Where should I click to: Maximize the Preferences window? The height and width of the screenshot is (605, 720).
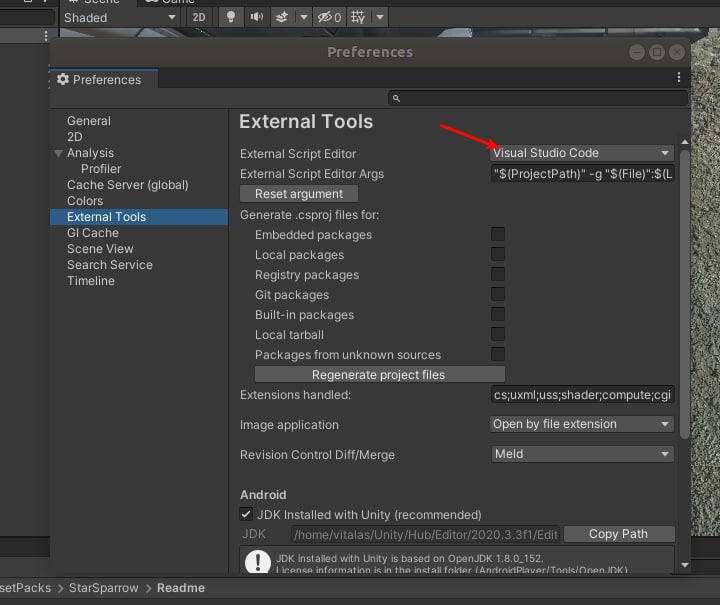point(657,52)
